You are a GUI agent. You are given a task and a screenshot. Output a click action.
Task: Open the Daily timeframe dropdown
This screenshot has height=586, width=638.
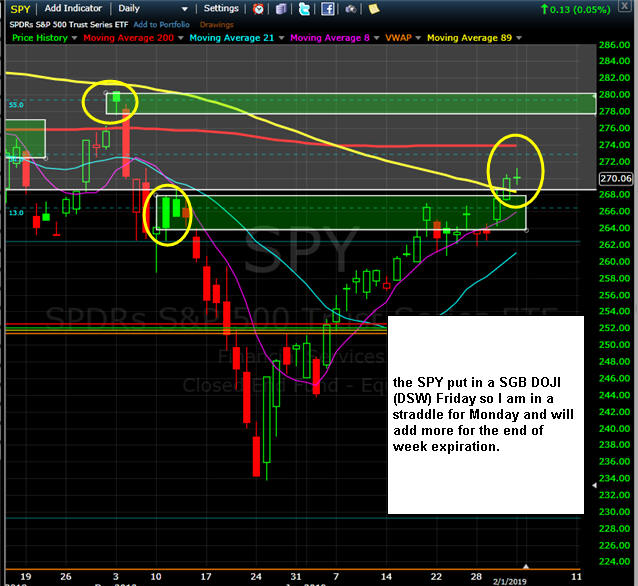pyautogui.click(x=153, y=9)
